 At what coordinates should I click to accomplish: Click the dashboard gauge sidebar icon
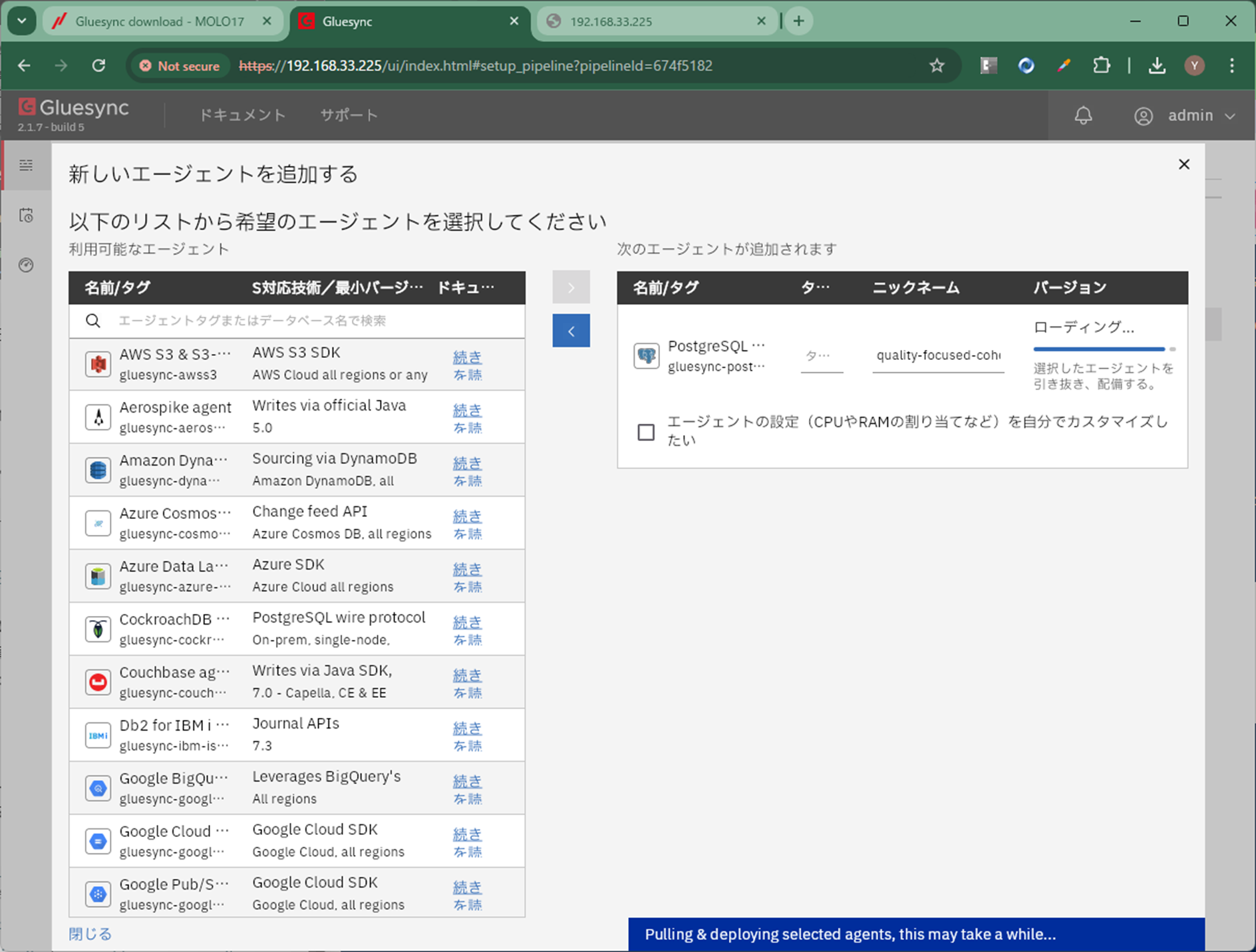point(26,265)
